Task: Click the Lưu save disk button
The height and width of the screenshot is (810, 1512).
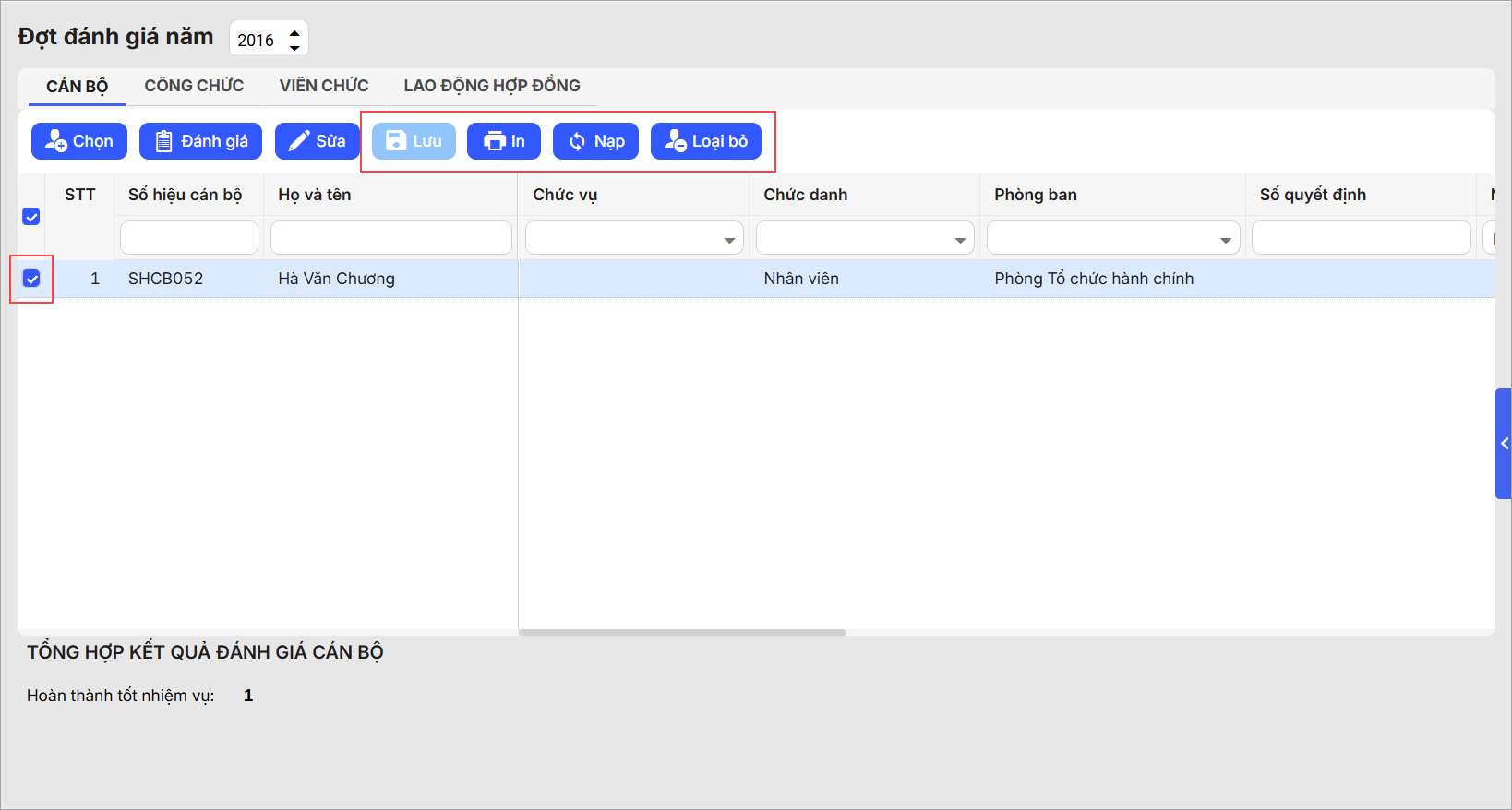Action: click(x=414, y=141)
